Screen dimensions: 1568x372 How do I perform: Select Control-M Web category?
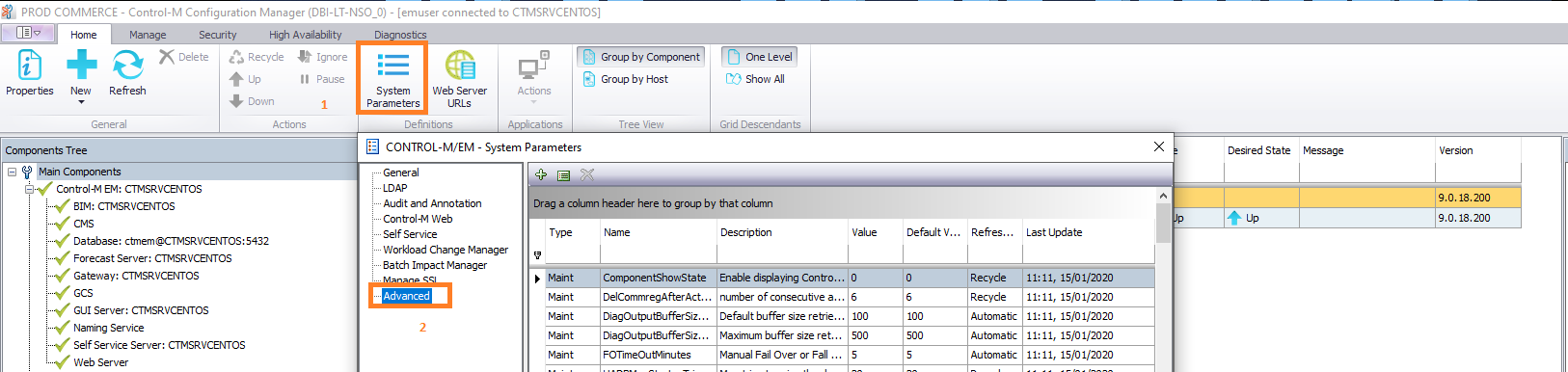(x=418, y=219)
